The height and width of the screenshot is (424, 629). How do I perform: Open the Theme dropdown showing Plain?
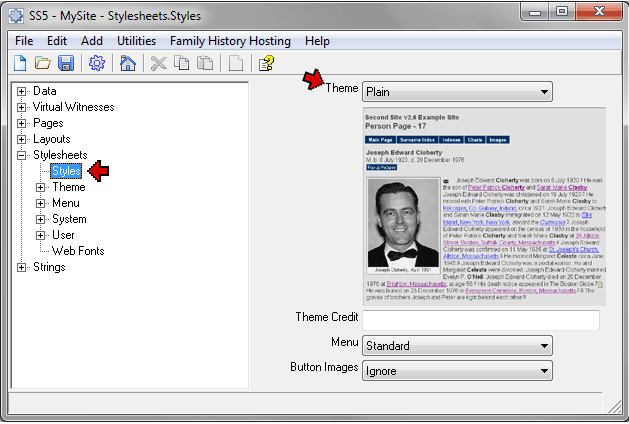coord(456,92)
